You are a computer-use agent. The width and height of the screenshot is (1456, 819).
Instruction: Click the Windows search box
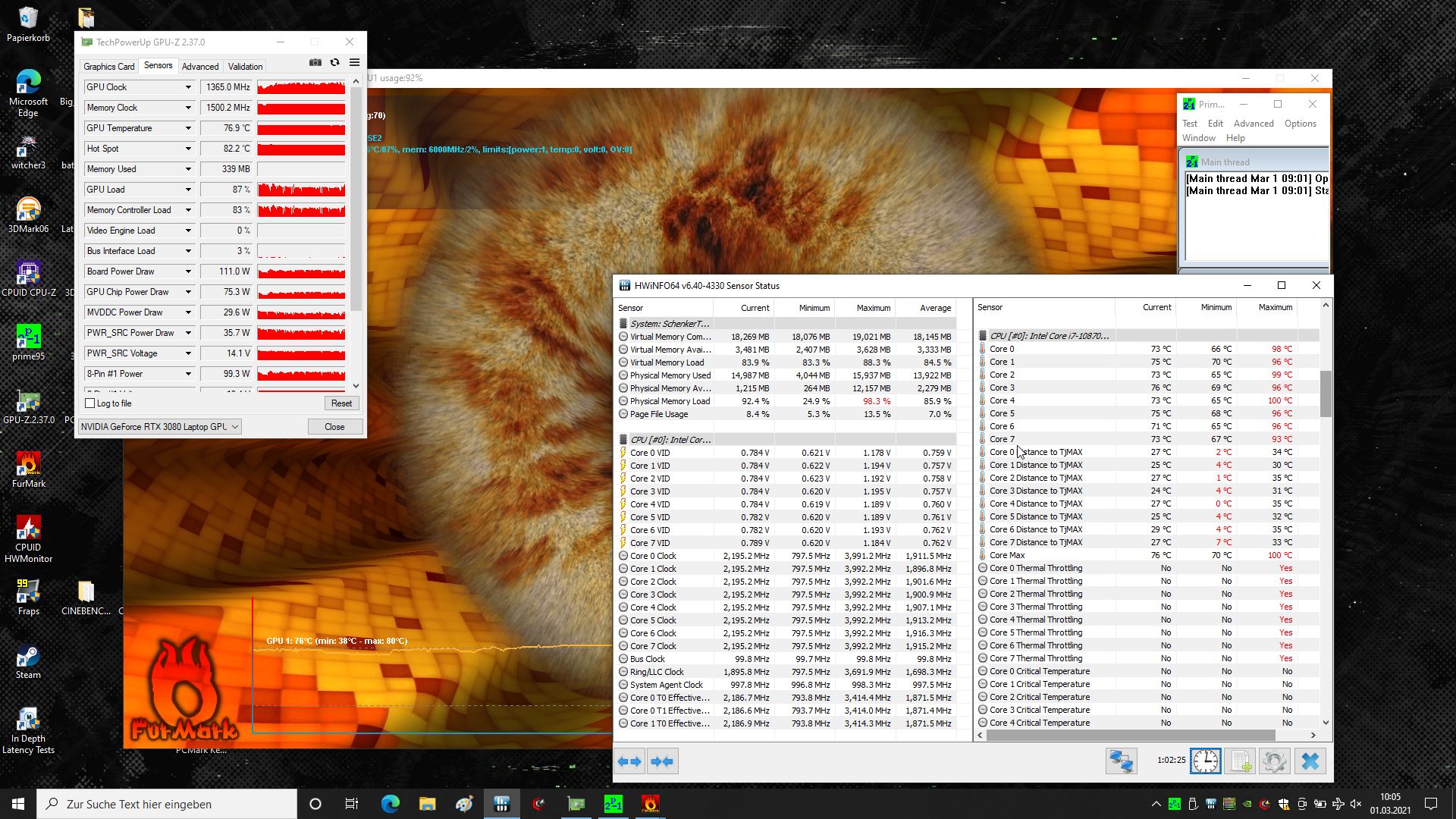tap(168, 804)
